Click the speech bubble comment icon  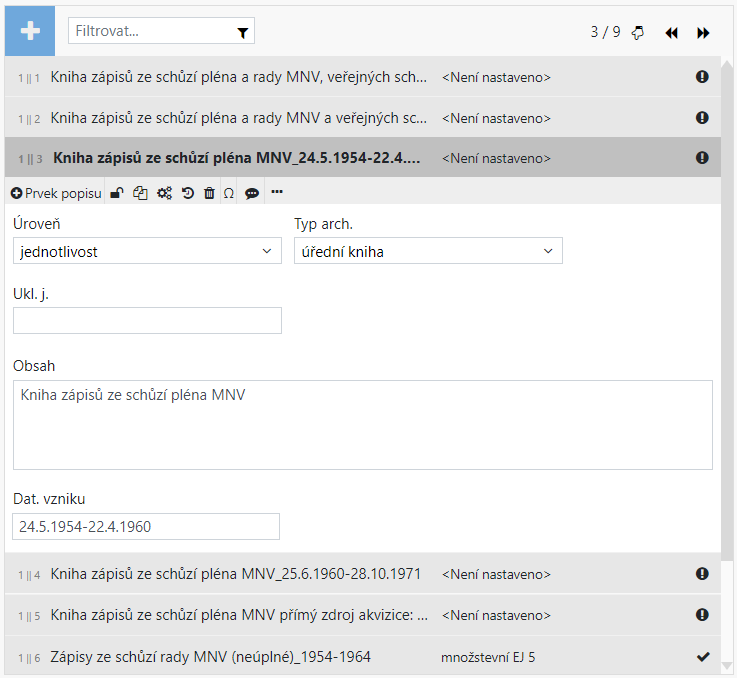[252, 193]
